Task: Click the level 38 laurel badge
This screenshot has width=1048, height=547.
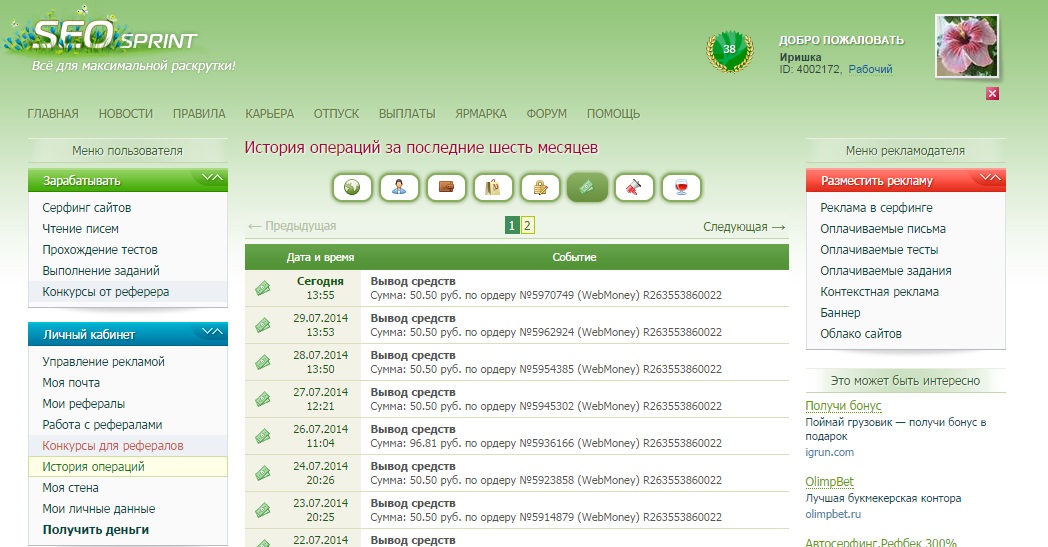Action: [x=729, y=51]
